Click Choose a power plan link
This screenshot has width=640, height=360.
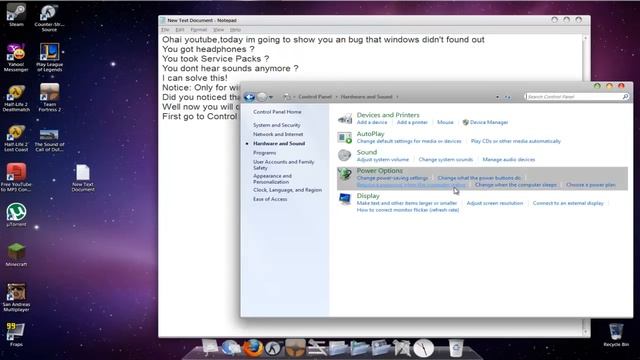tap(591, 185)
